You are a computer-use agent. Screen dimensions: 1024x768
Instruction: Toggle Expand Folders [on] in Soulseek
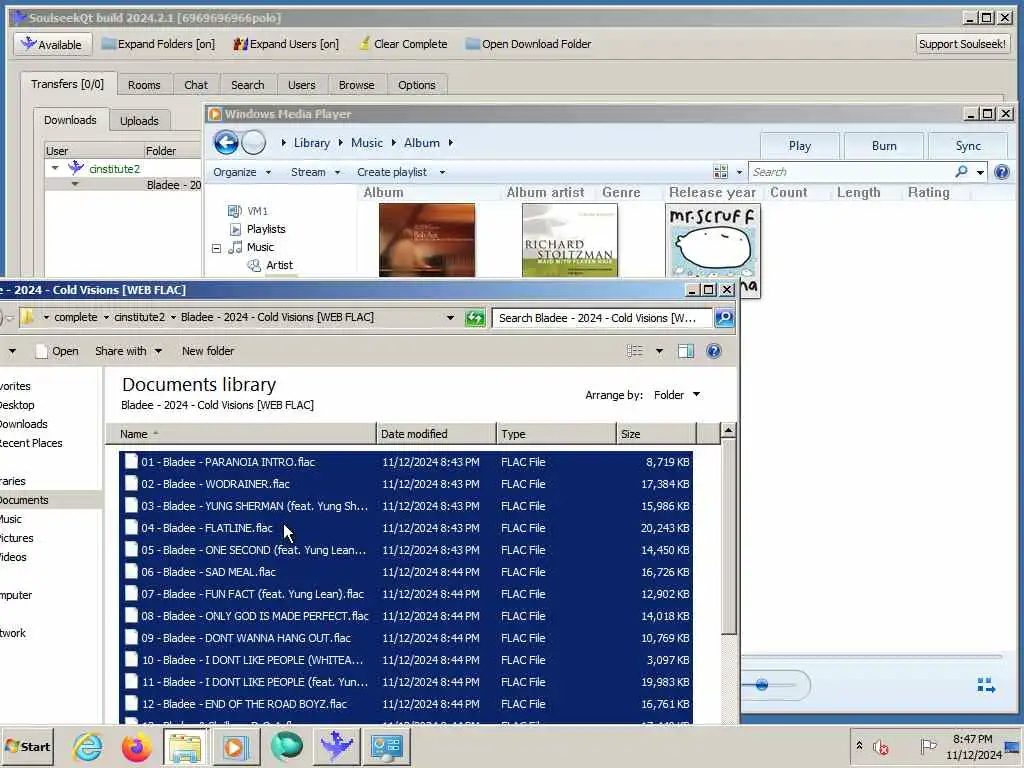pyautogui.click(x=158, y=44)
